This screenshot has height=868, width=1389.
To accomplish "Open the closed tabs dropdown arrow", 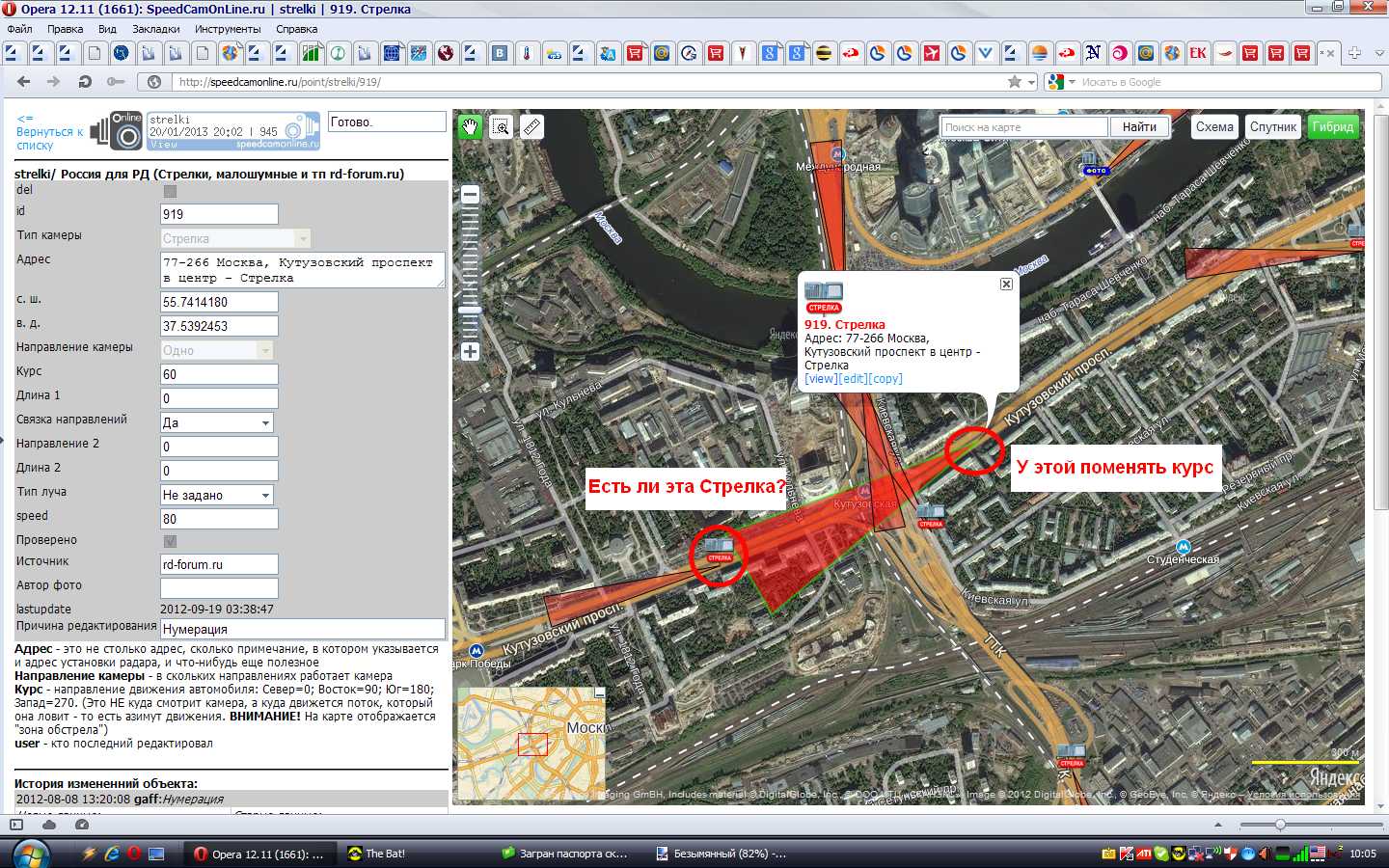I will (1379, 53).
